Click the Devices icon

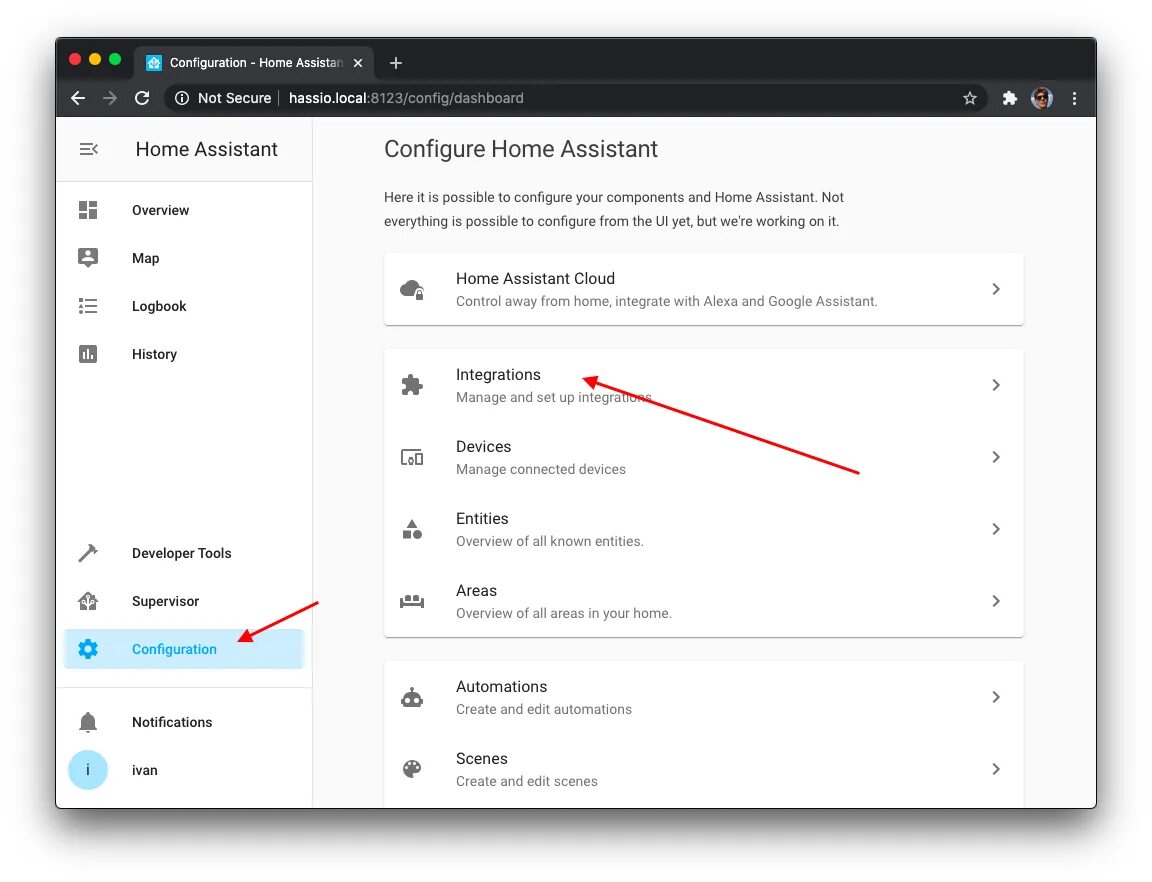click(412, 457)
